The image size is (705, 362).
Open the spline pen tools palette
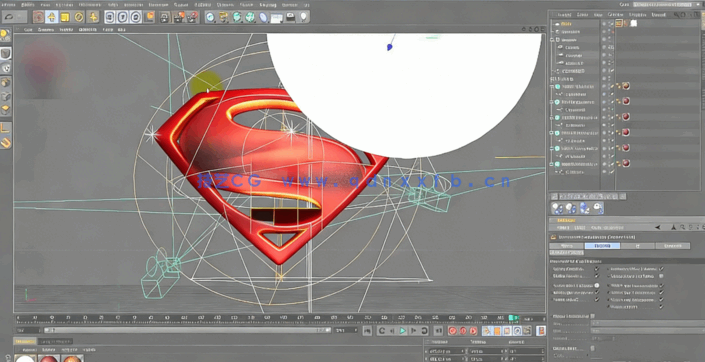click(x=223, y=17)
